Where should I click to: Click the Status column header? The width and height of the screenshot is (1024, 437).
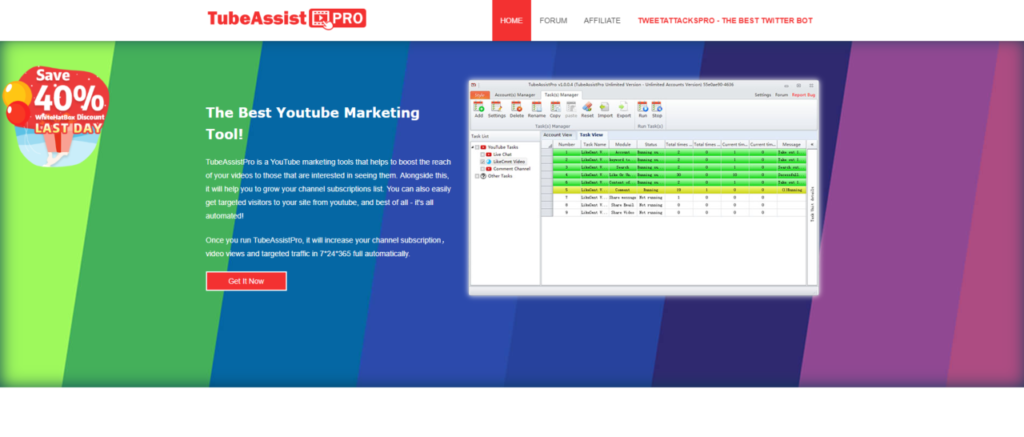(x=651, y=144)
